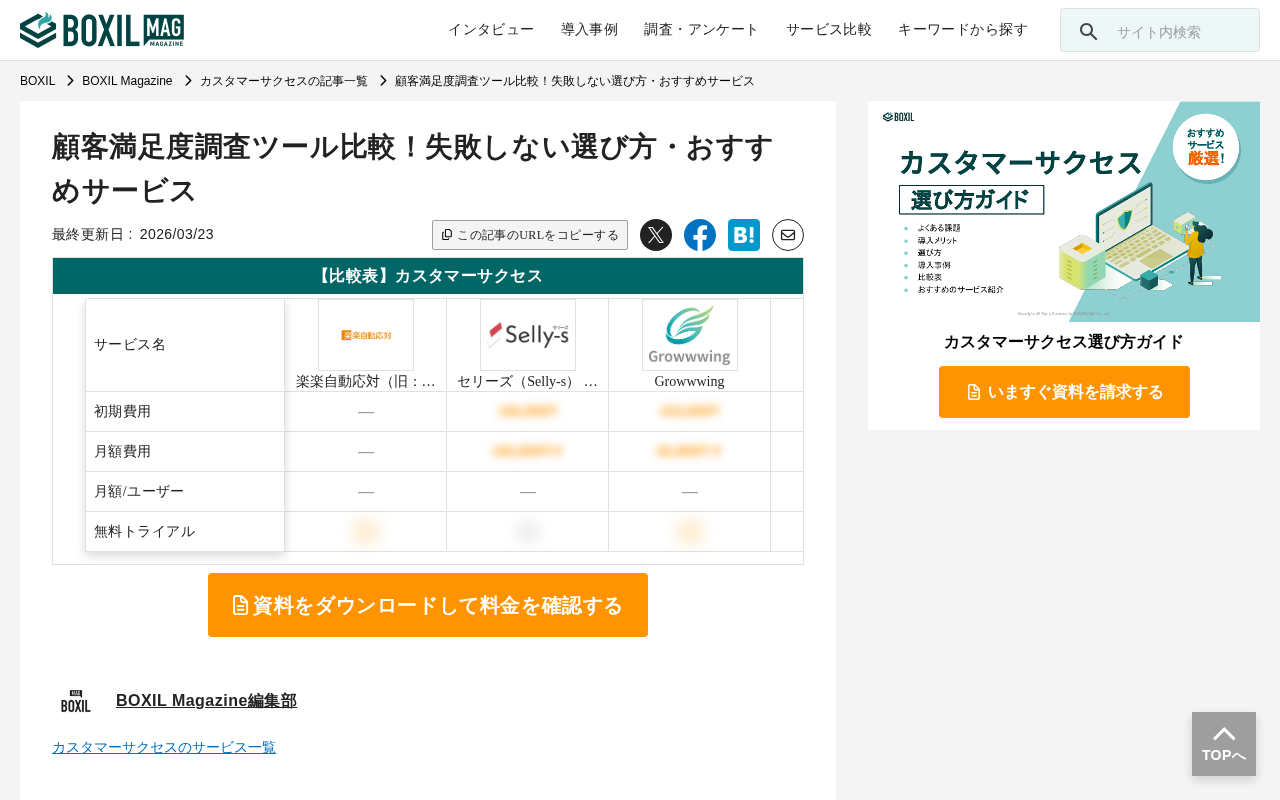The width and height of the screenshot is (1280, 800).
Task: Go to BOXIL breadcrumb link
Action: [x=37, y=81]
